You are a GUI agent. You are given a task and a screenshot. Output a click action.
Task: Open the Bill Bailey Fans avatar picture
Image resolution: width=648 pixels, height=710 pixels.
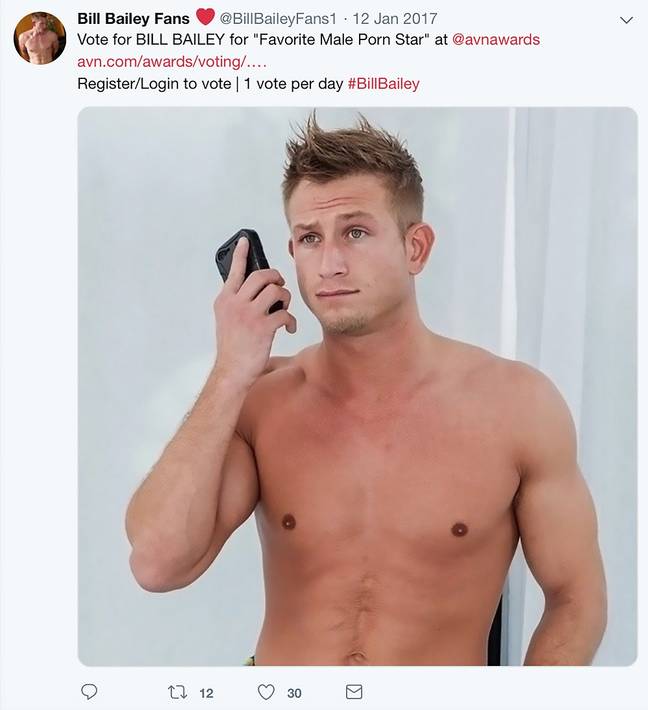point(40,38)
